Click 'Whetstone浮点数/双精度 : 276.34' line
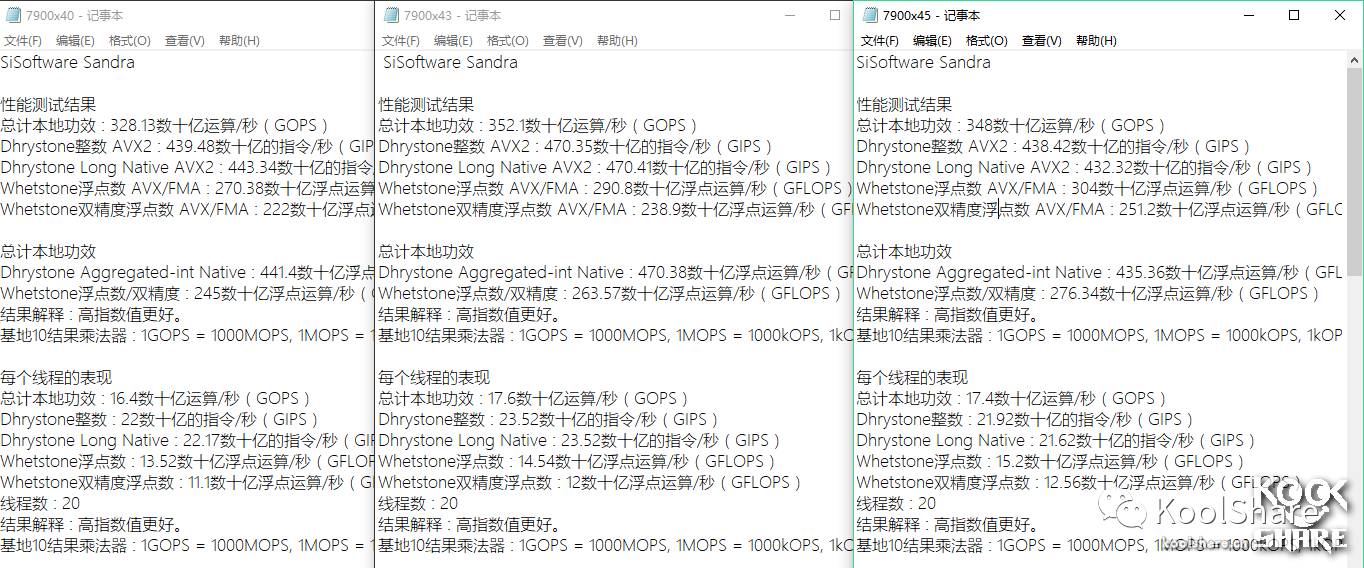This screenshot has width=1364, height=568. [1089, 293]
